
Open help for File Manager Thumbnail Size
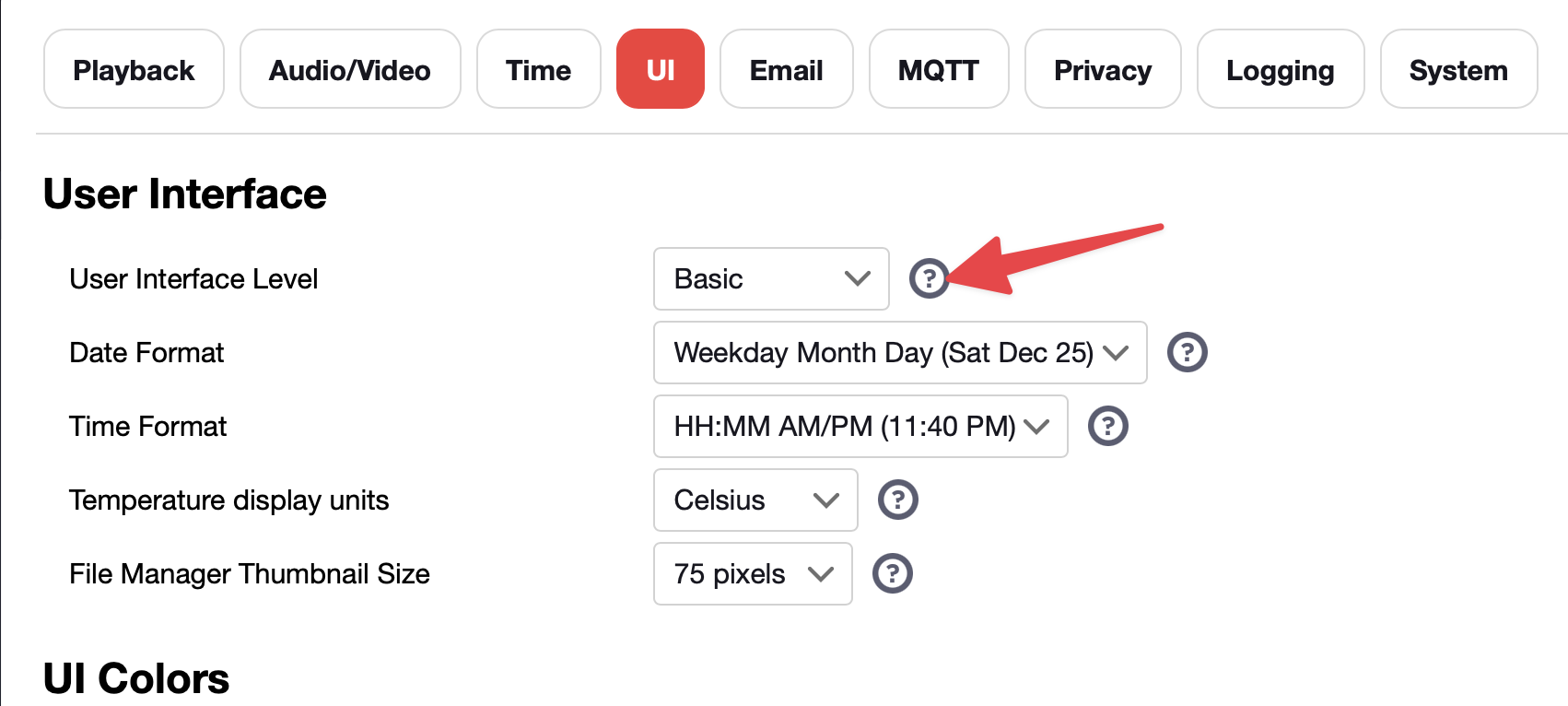892,573
